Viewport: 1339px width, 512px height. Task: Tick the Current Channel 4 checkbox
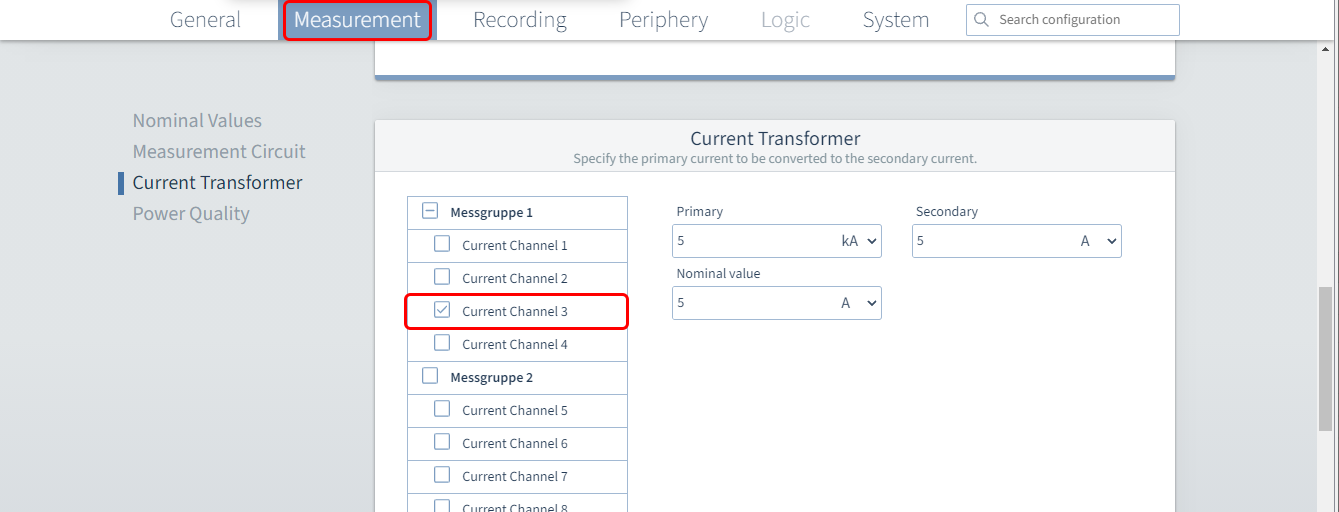coord(441,343)
